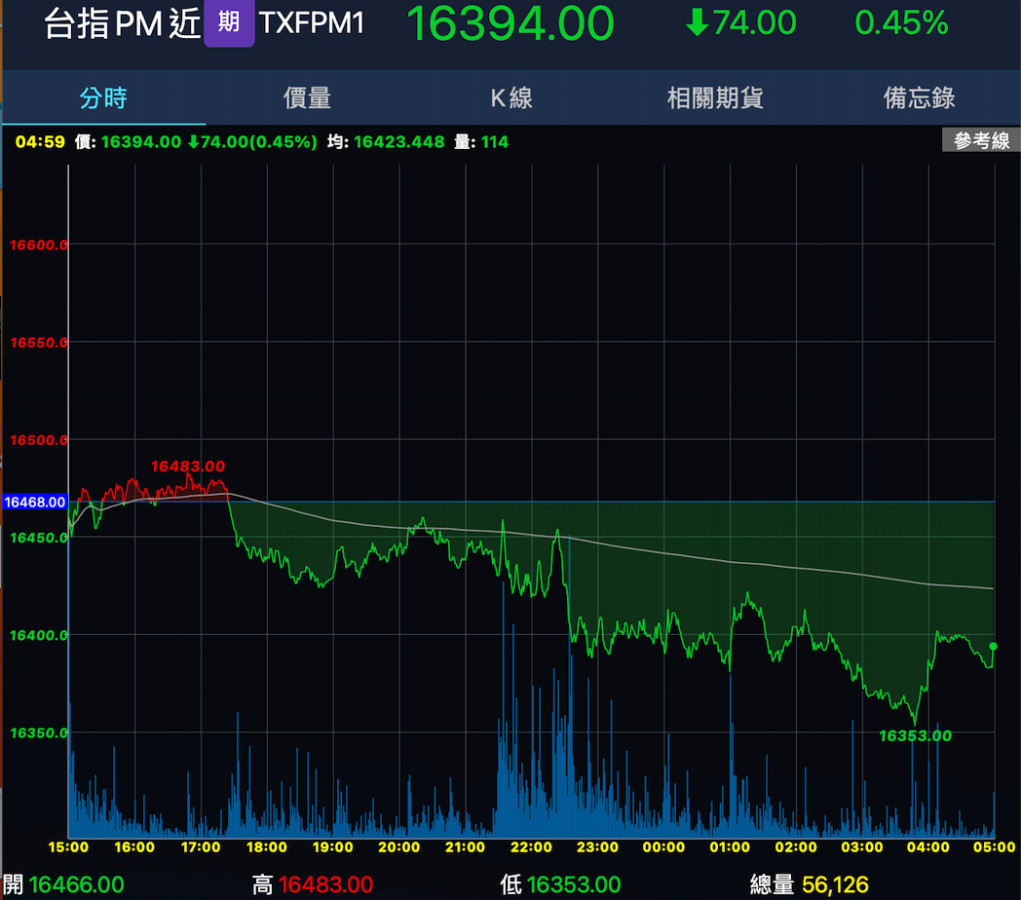Click the 均: 16423.448 average value

(x=385, y=141)
